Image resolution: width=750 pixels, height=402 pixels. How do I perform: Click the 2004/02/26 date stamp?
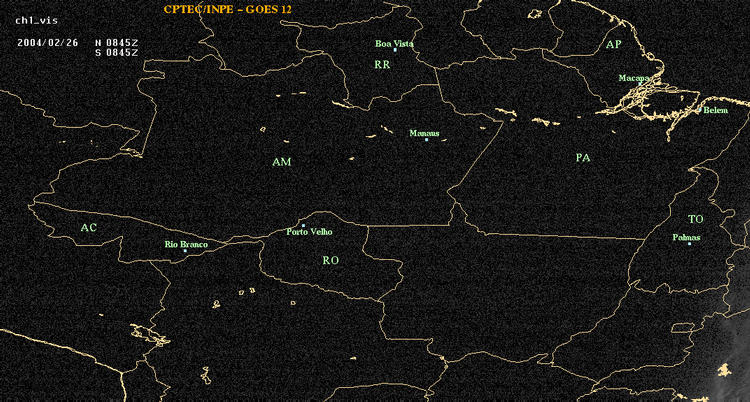(48, 42)
